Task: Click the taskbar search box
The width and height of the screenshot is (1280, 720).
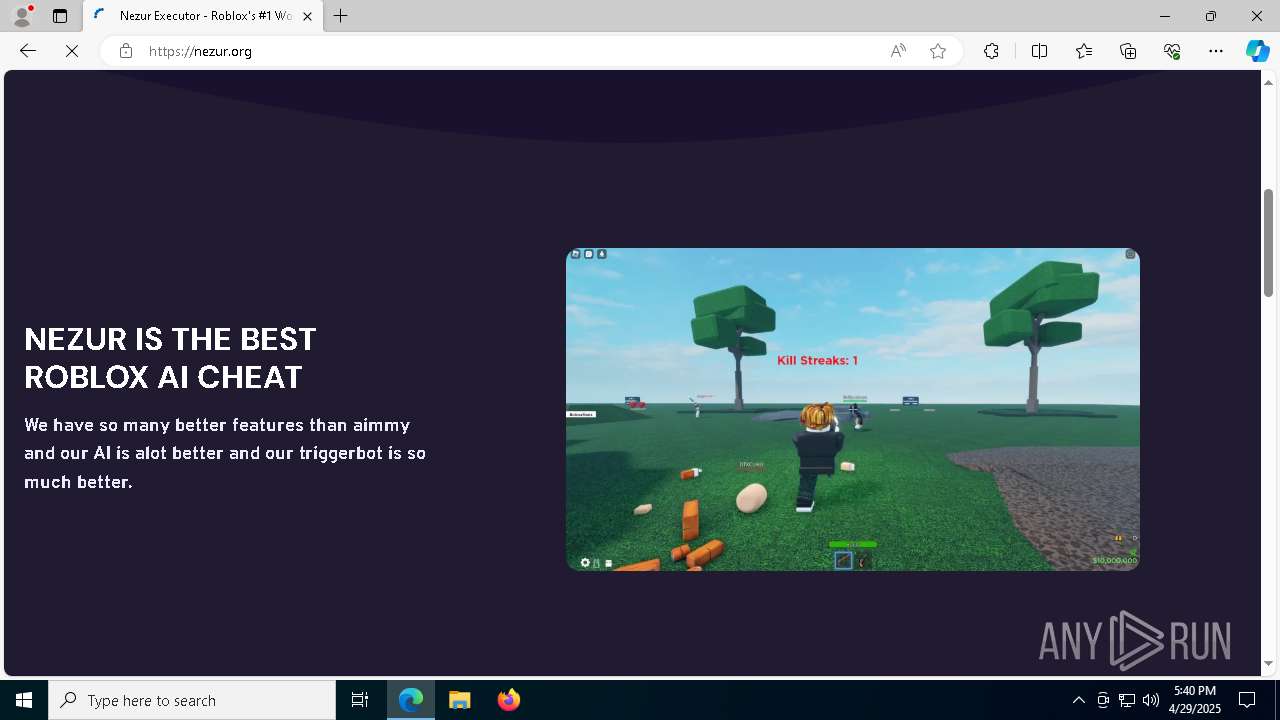Action: pos(192,700)
